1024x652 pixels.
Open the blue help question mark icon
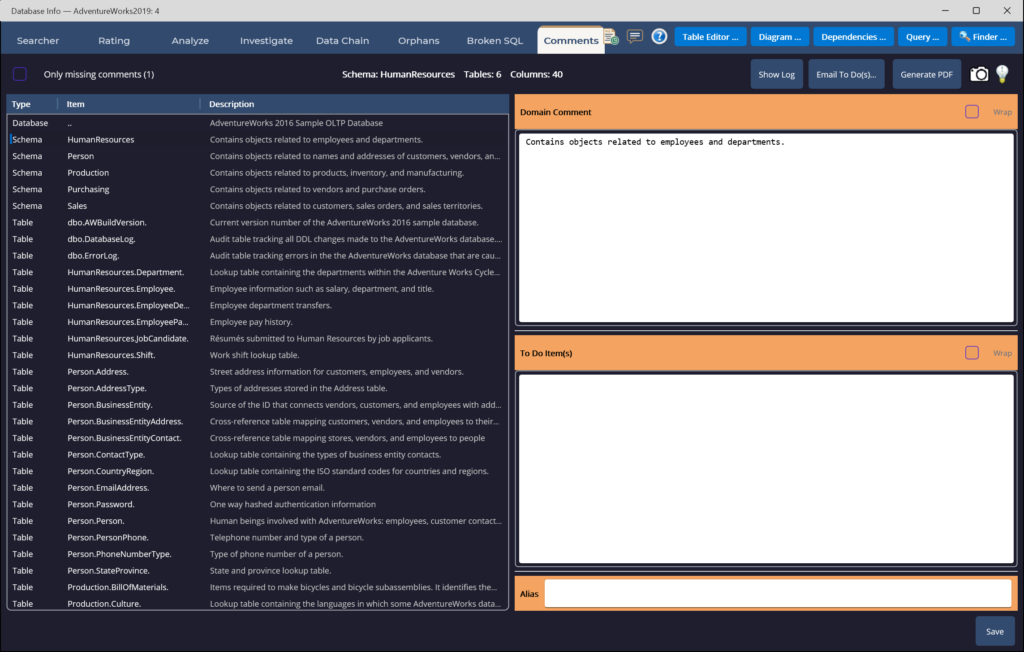tap(659, 37)
